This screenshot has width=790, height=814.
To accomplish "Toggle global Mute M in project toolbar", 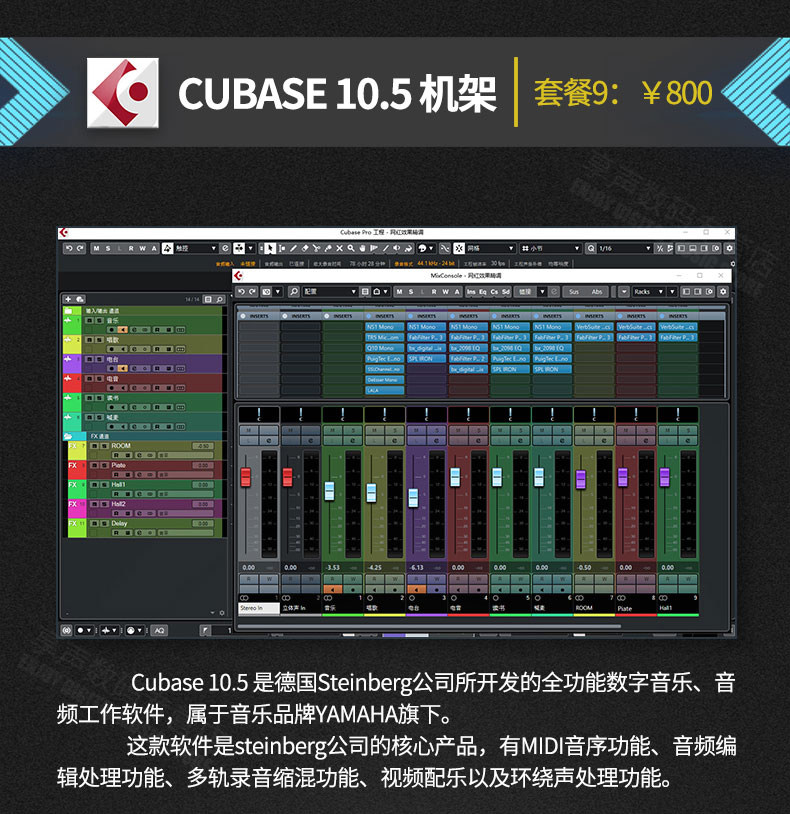I will (x=96, y=248).
